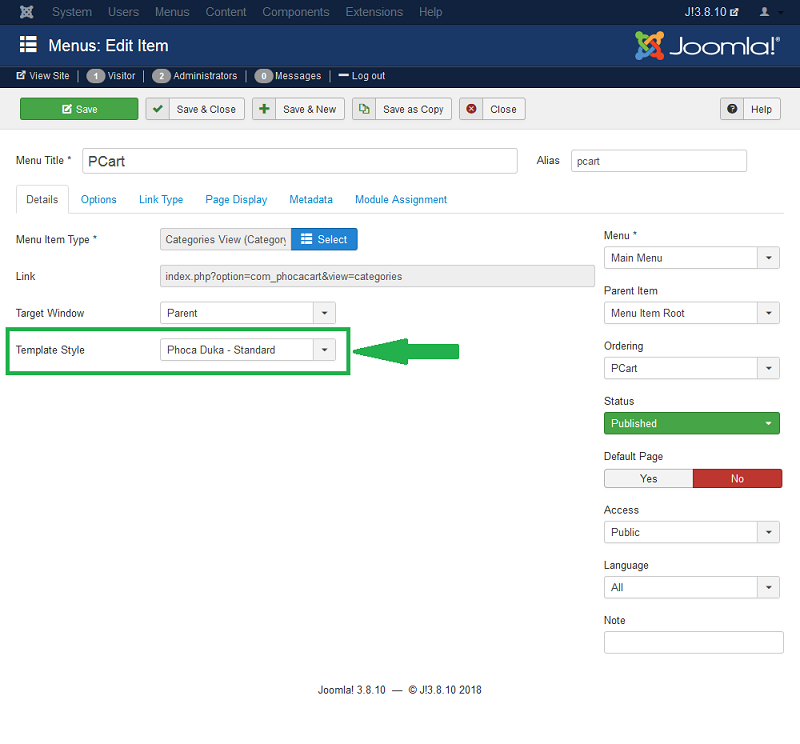Open the Status Published dropdown
The image size is (800, 744).
pos(767,423)
